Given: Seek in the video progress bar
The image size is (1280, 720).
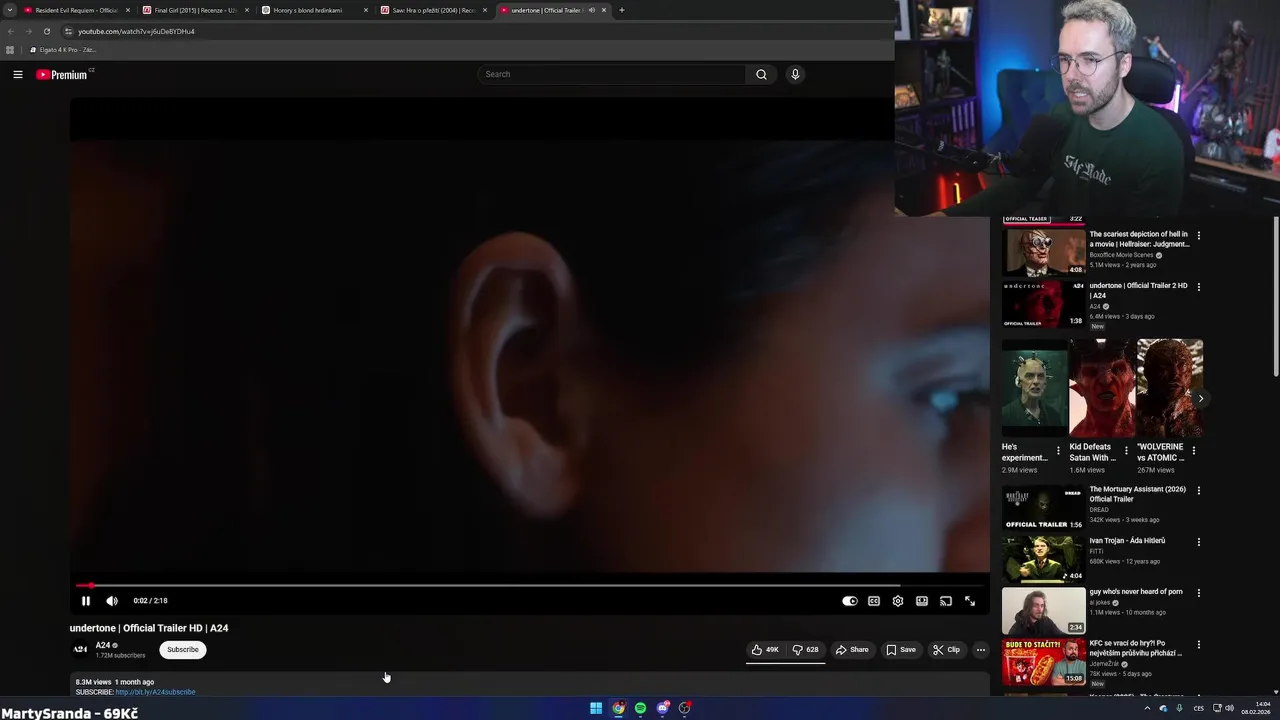Looking at the screenshot, I should click(x=530, y=586).
